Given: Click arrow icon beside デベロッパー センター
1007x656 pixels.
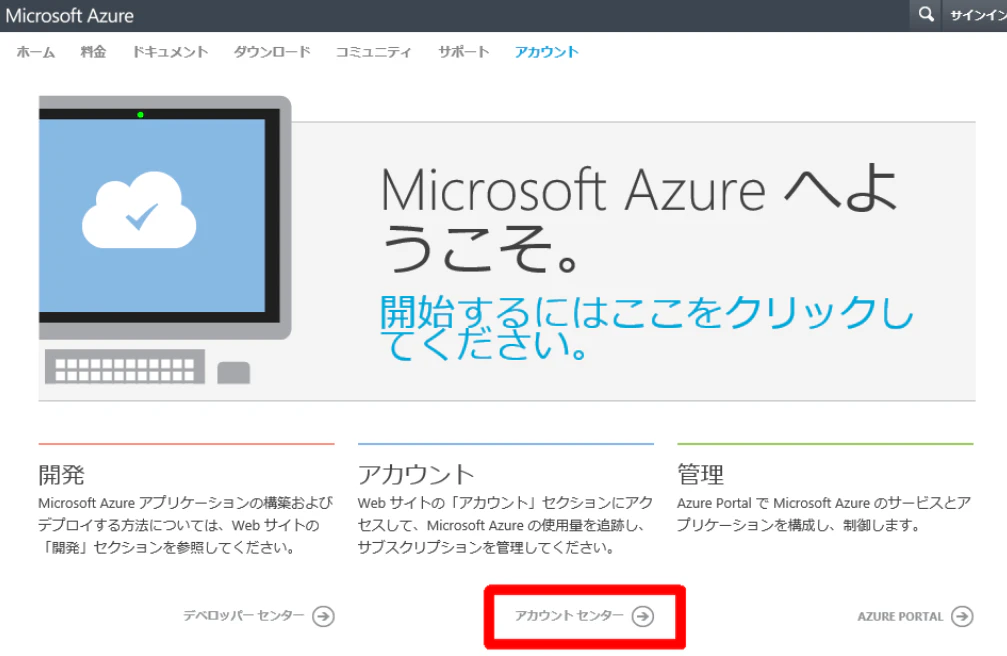Looking at the screenshot, I should 323,616.
